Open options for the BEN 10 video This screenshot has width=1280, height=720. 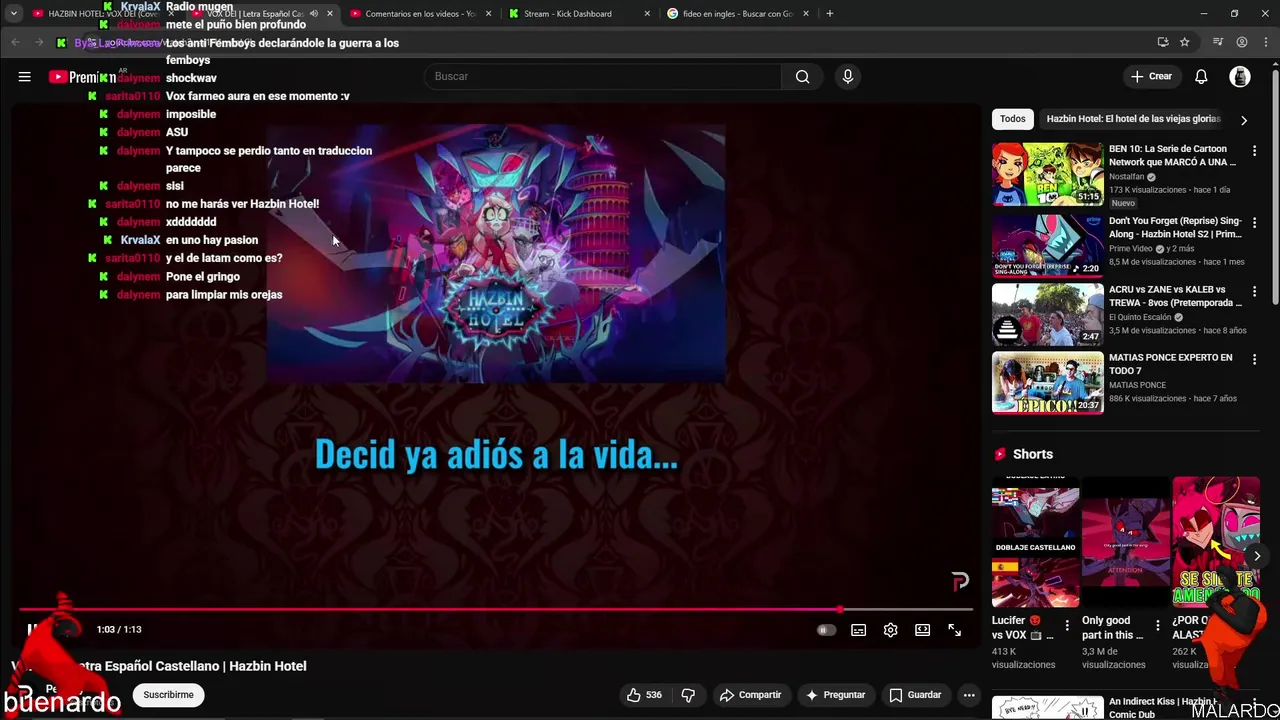(1254, 151)
